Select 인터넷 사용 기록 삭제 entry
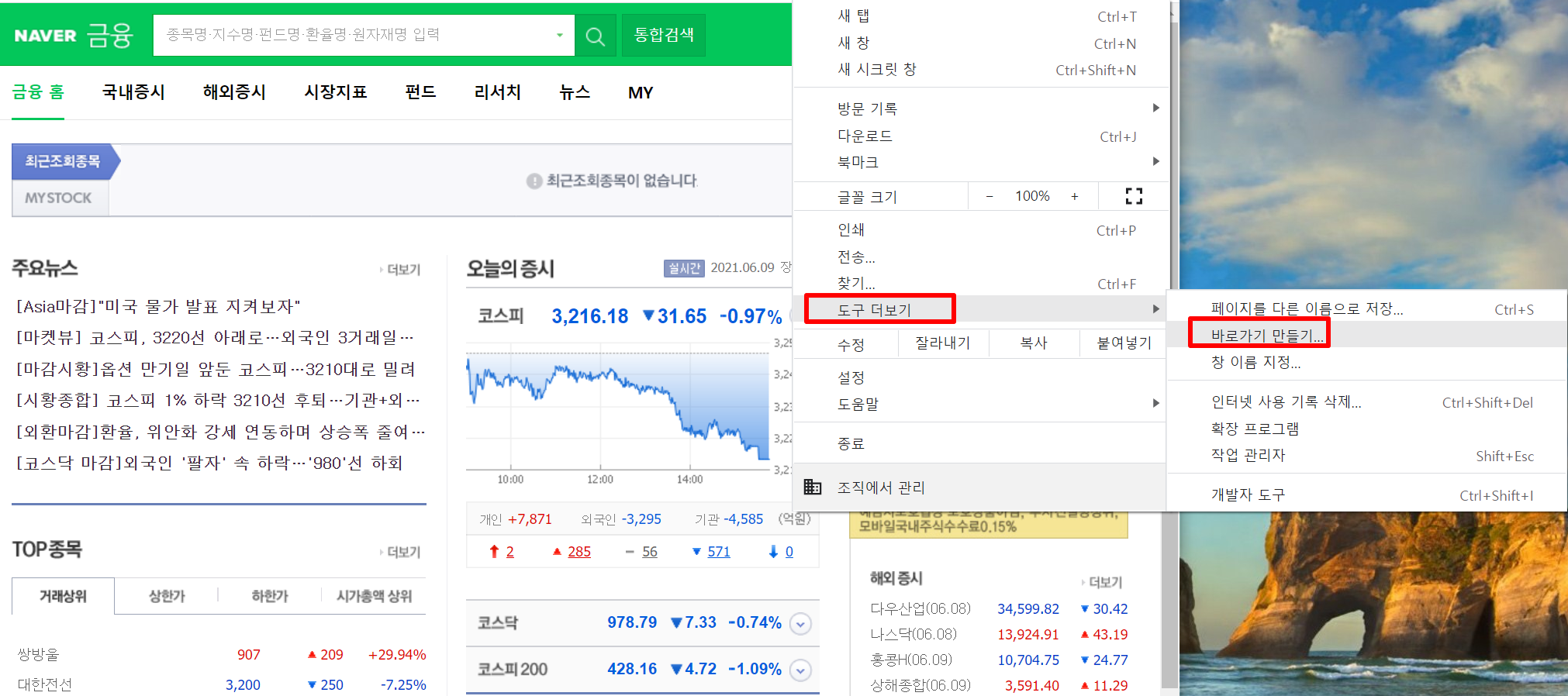1568x696 pixels. [1366, 401]
